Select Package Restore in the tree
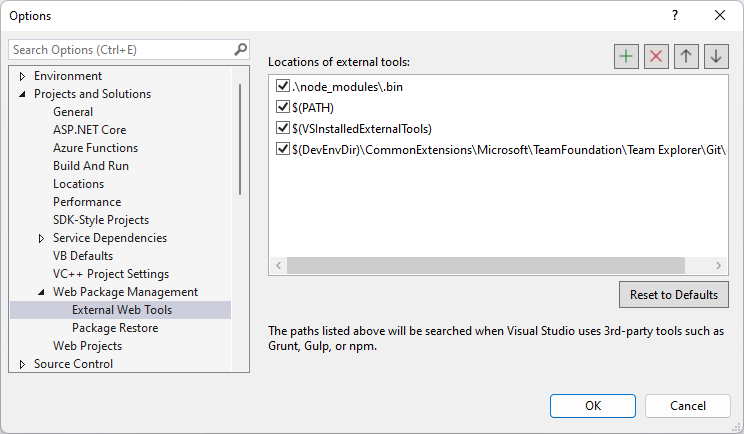Image resolution: width=744 pixels, height=434 pixels. coord(114,328)
